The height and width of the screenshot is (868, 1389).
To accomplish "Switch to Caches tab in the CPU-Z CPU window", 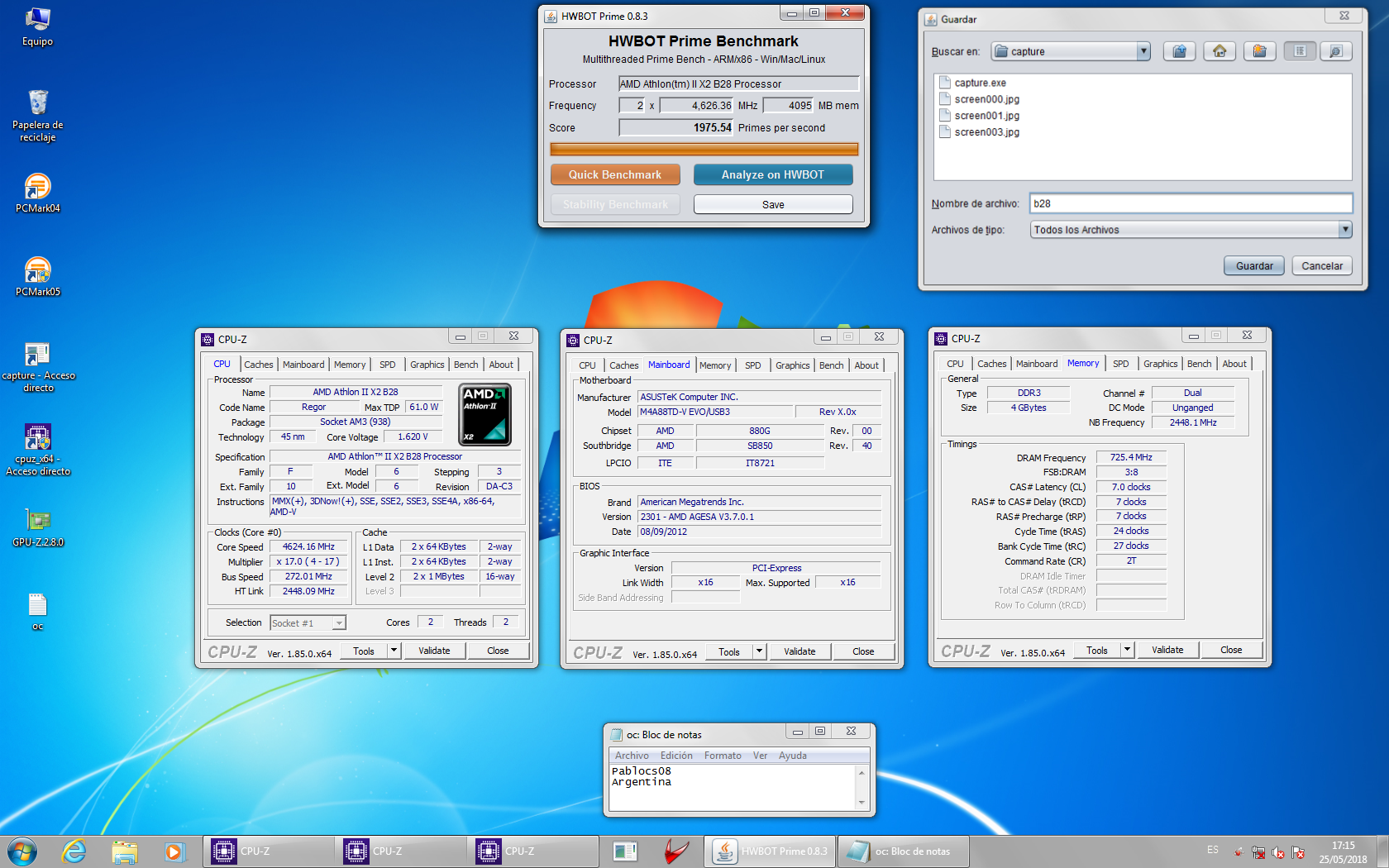I will pyautogui.click(x=258, y=365).
